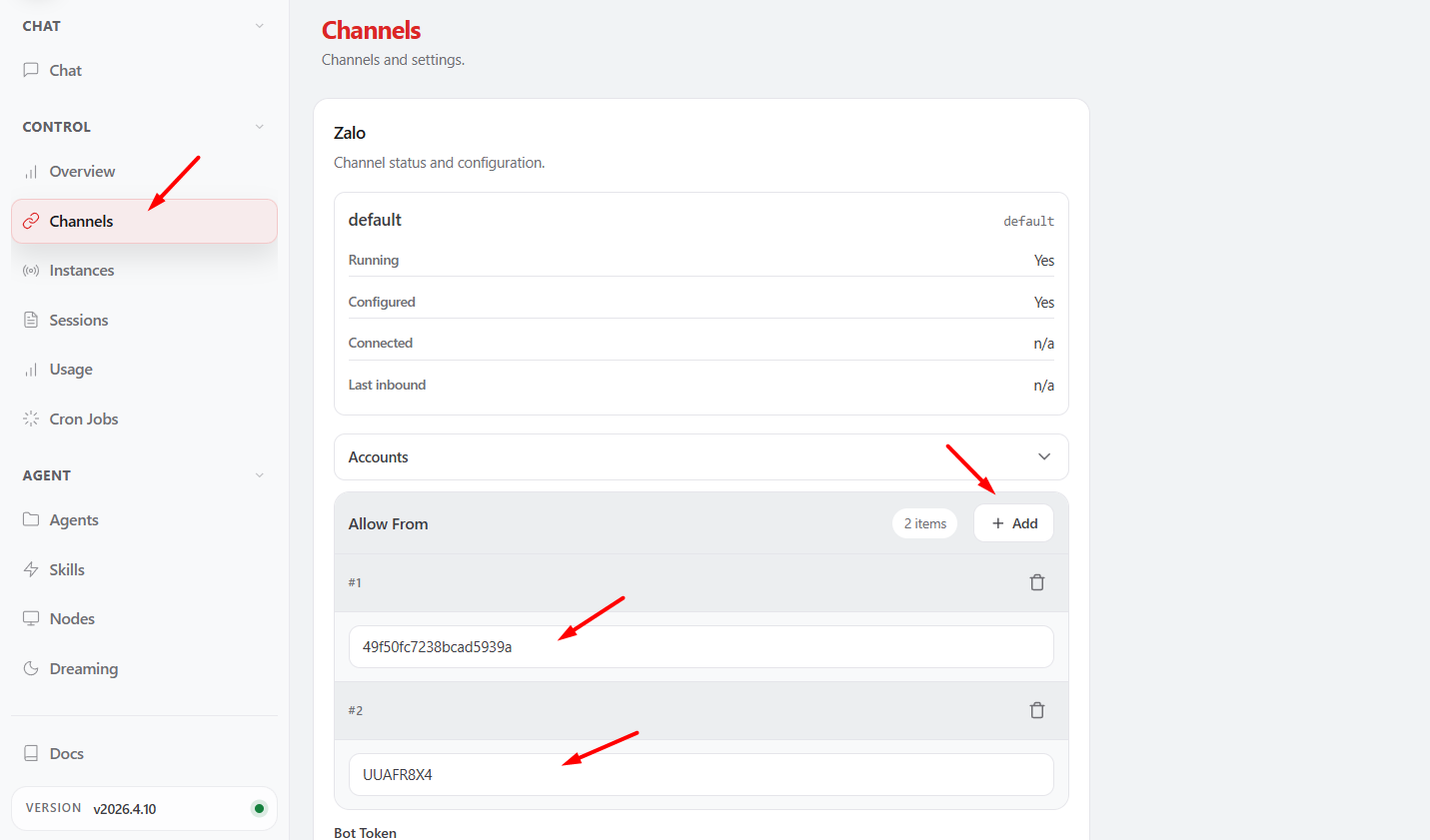Viewport: 1430px width, 840px height.
Task: Open the Usage page link
Action: pyautogui.click(x=70, y=369)
